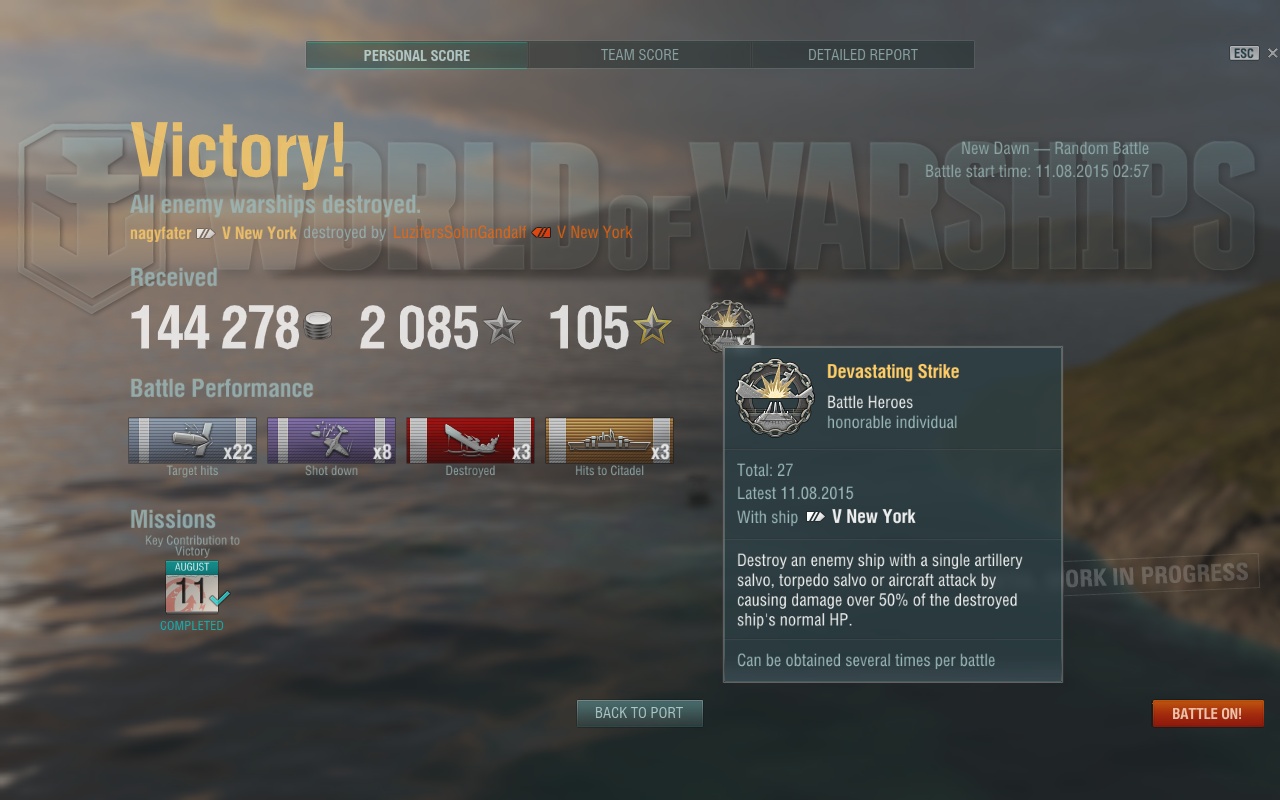The image size is (1280, 800).
Task: Click player name LuzifersSohnGandalf
Action: click(460, 232)
